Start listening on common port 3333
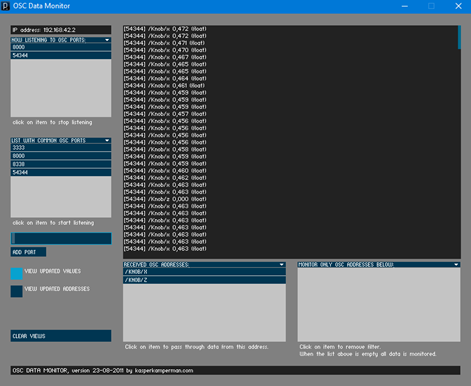 click(x=61, y=148)
